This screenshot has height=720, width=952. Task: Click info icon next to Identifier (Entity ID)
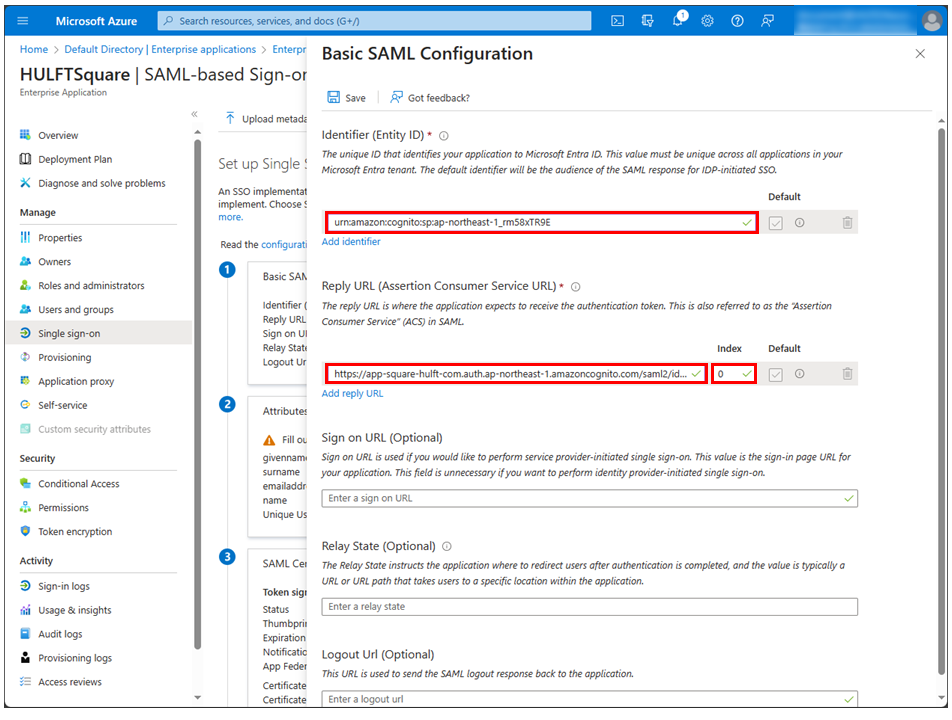click(x=444, y=135)
